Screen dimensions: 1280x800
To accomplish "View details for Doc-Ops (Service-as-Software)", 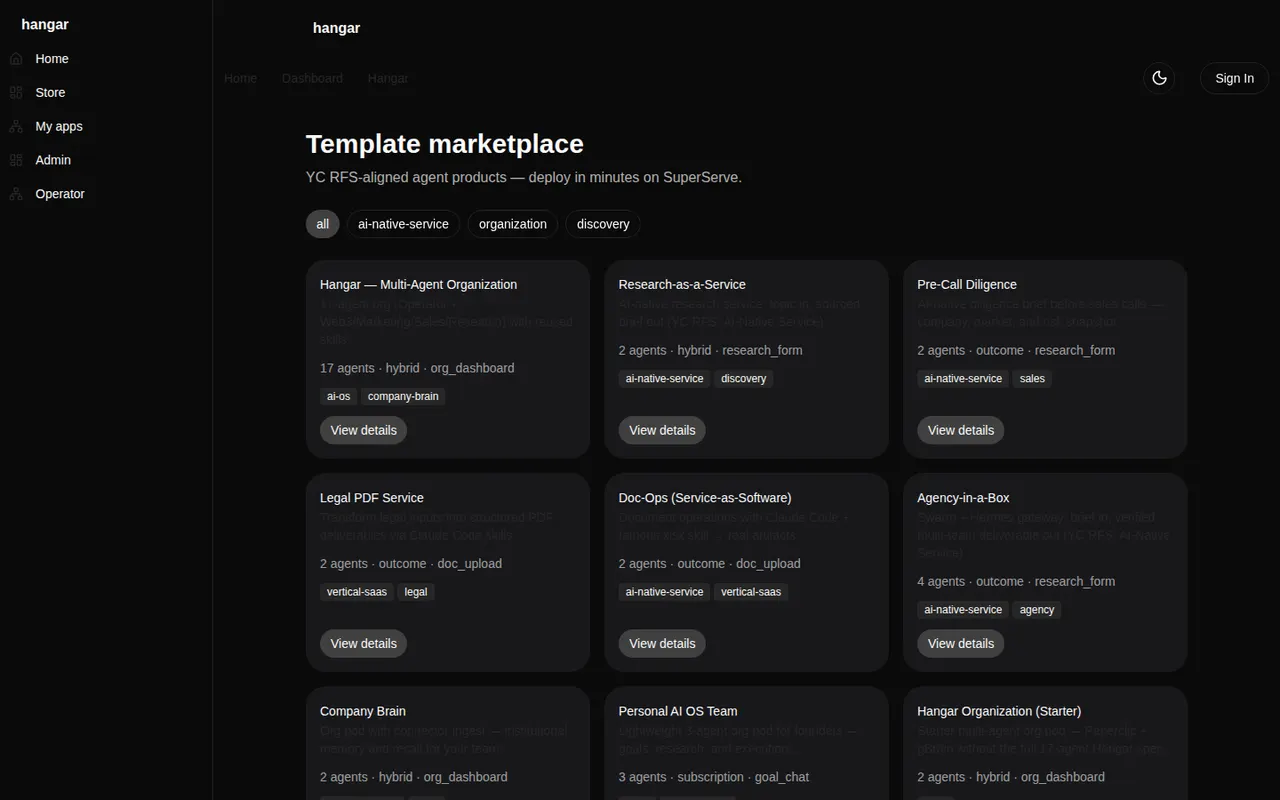I will 662,643.
